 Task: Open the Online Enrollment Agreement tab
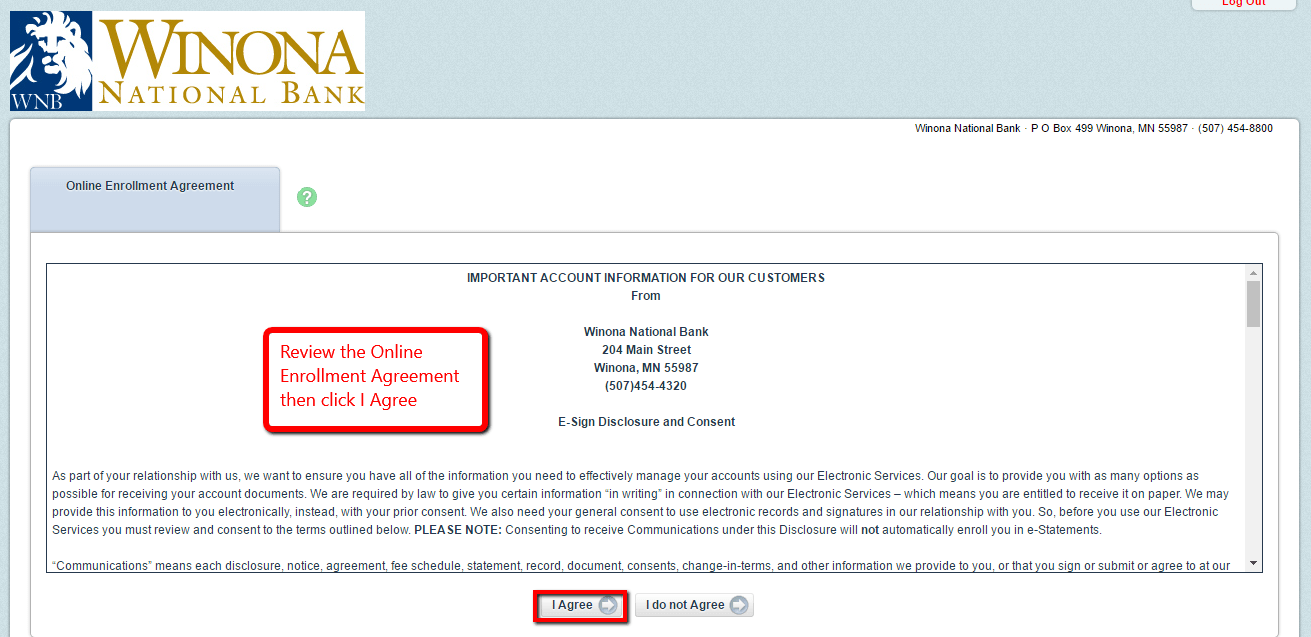155,199
